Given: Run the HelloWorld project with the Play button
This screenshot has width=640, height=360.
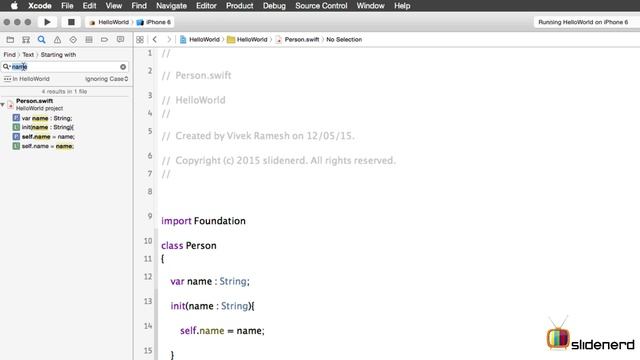Looking at the screenshot, I should [x=47, y=22].
